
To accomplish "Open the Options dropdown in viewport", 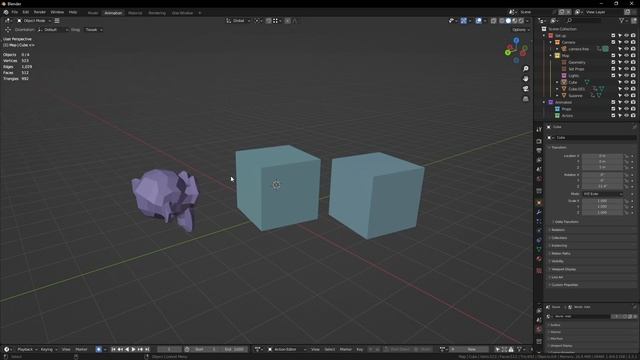I will 521,30.
